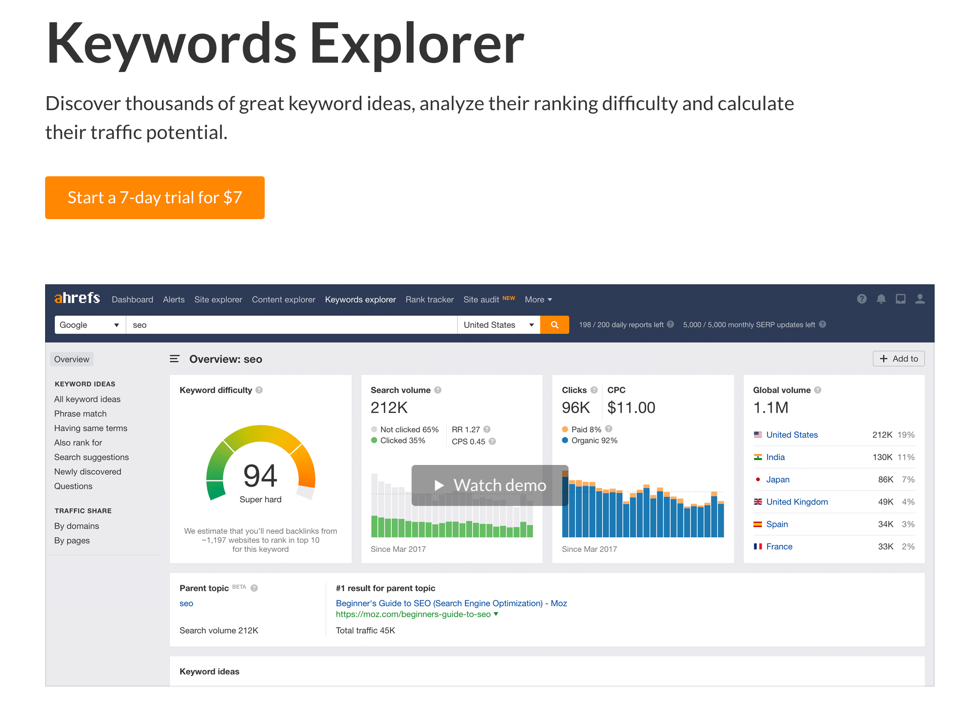Click the help icon next to RR 1.27

click(487, 429)
